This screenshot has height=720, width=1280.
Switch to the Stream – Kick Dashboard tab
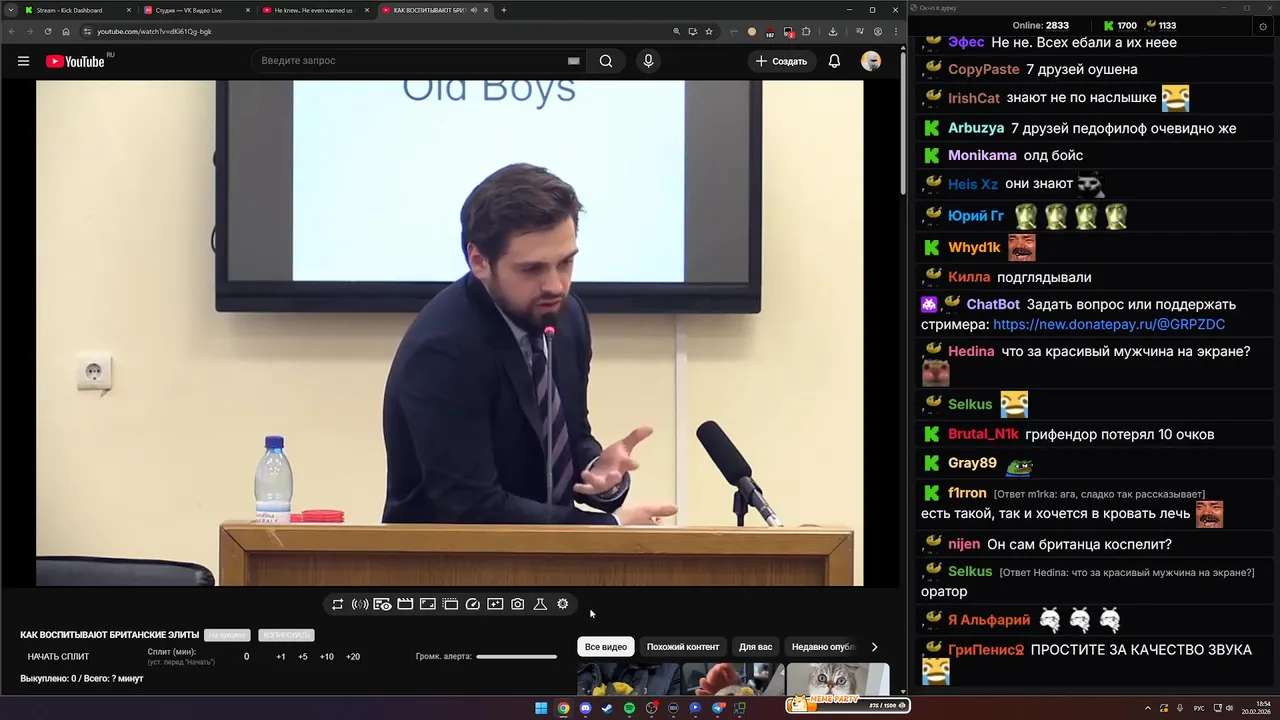(x=76, y=10)
